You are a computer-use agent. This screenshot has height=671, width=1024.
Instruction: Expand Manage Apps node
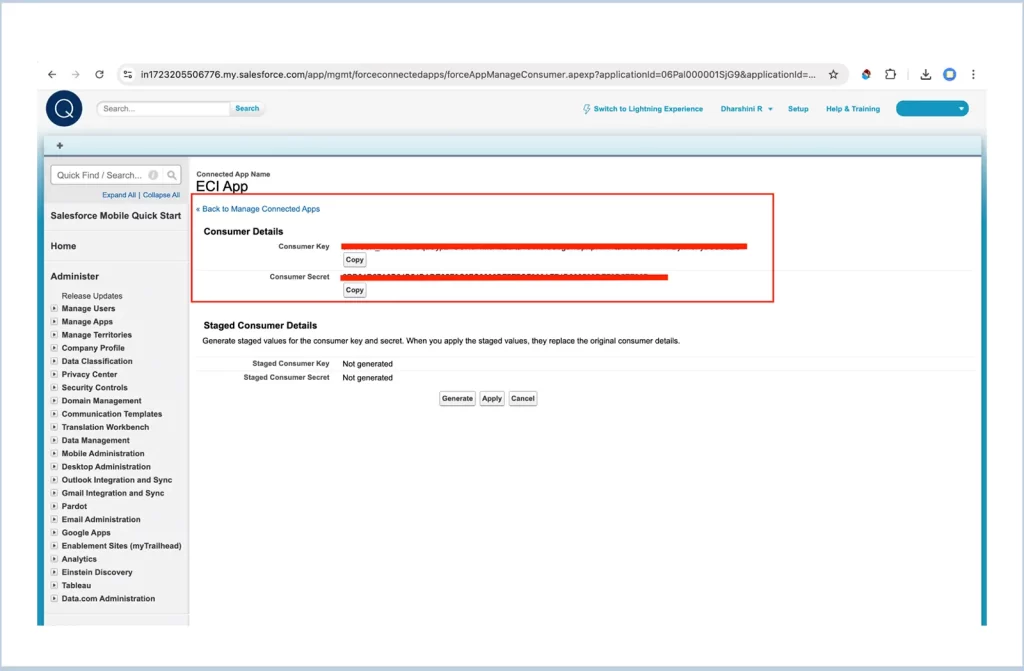[54, 321]
